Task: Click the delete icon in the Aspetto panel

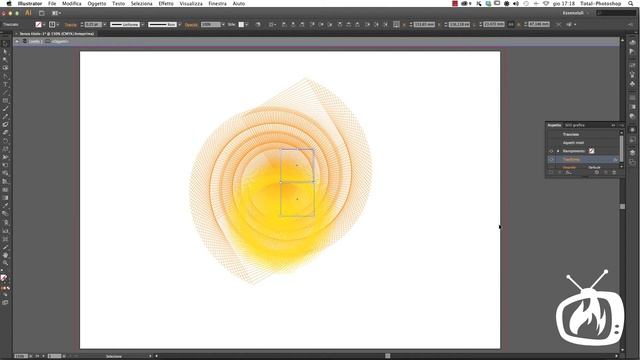Action: coord(614,173)
